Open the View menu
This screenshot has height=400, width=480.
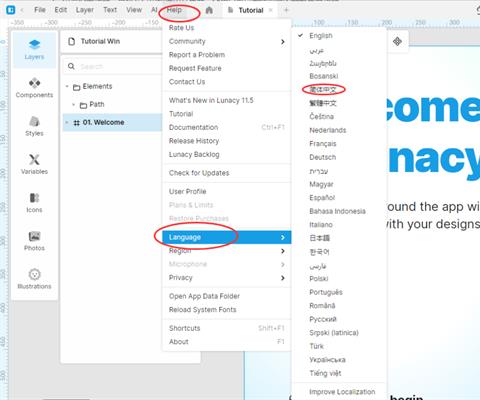pos(134,10)
